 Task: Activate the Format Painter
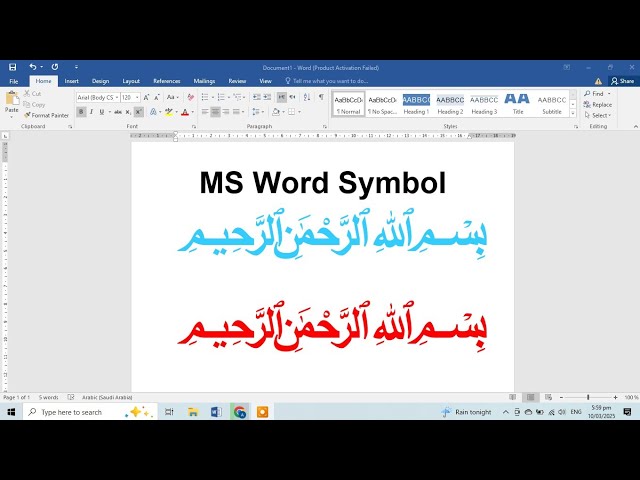[47, 116]
